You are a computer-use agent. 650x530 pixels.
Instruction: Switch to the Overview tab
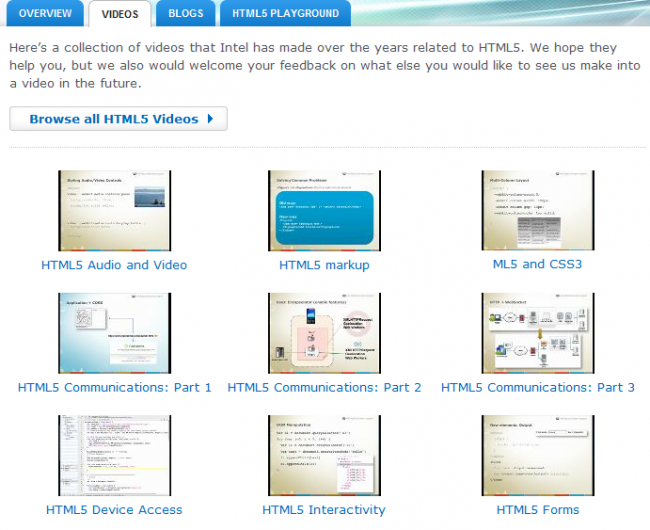pyautogui.click(x=45, y=13)
